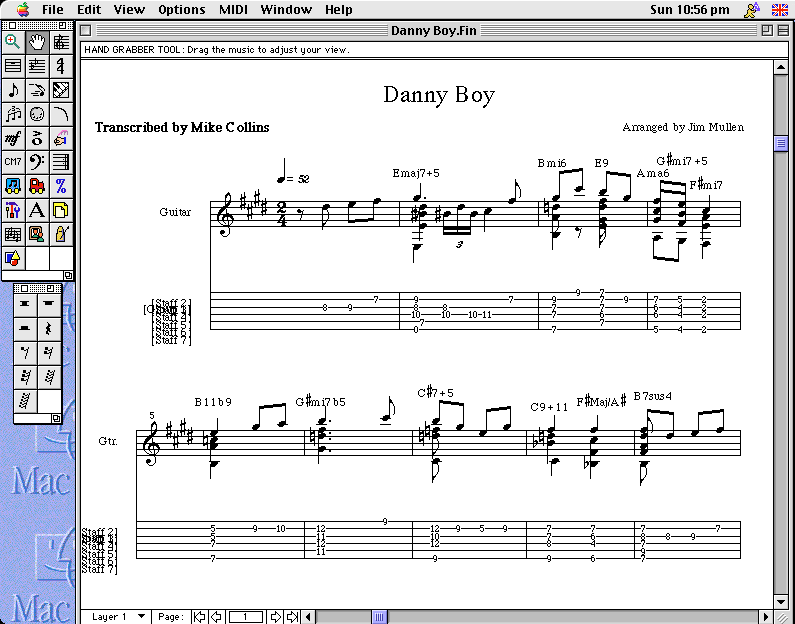795x624 pixels.
Task: Open the MIDI menu
Action: click(233, 10)
